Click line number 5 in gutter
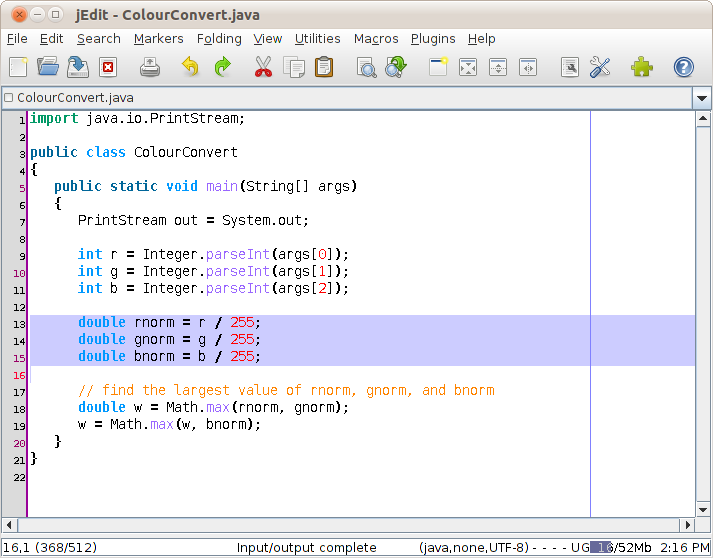This screenshot has height=558, width=713. (x=22, y=188)
